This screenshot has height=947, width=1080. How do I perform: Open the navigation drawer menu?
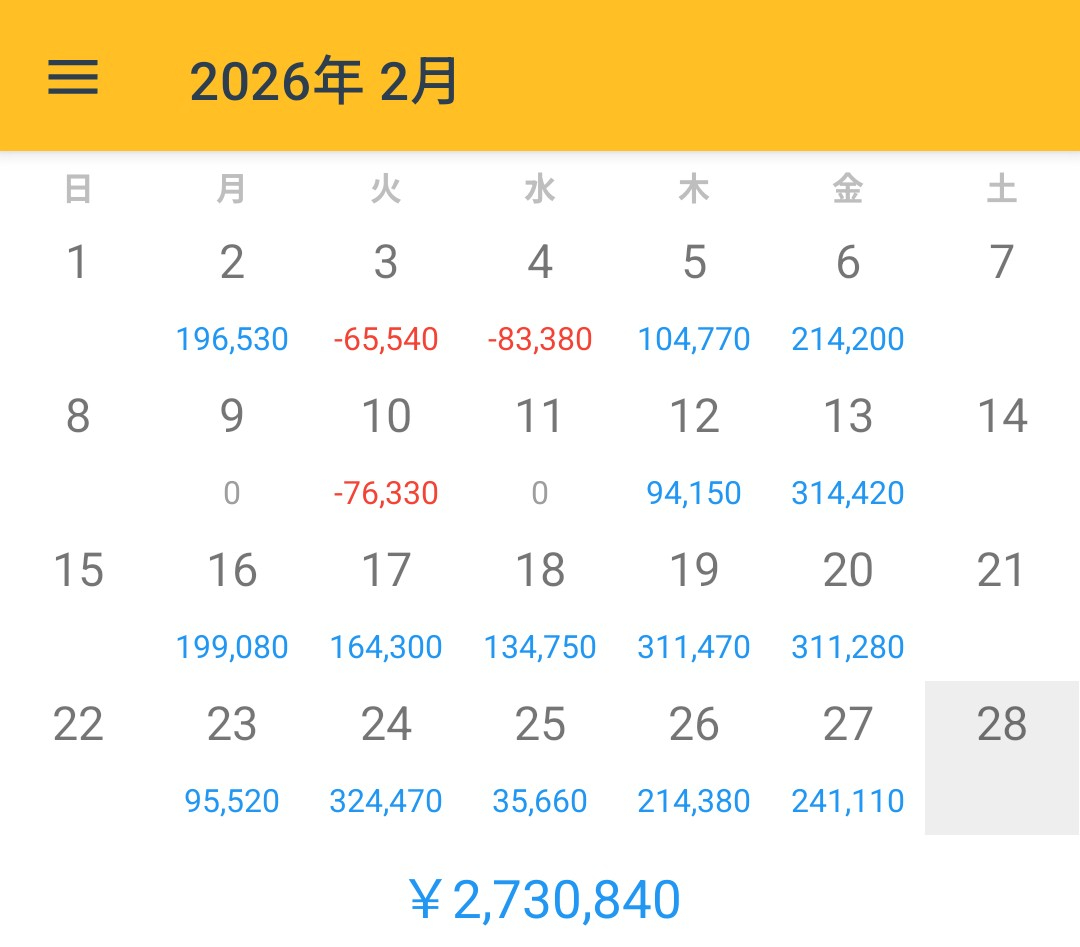click(x=72, y=79)
